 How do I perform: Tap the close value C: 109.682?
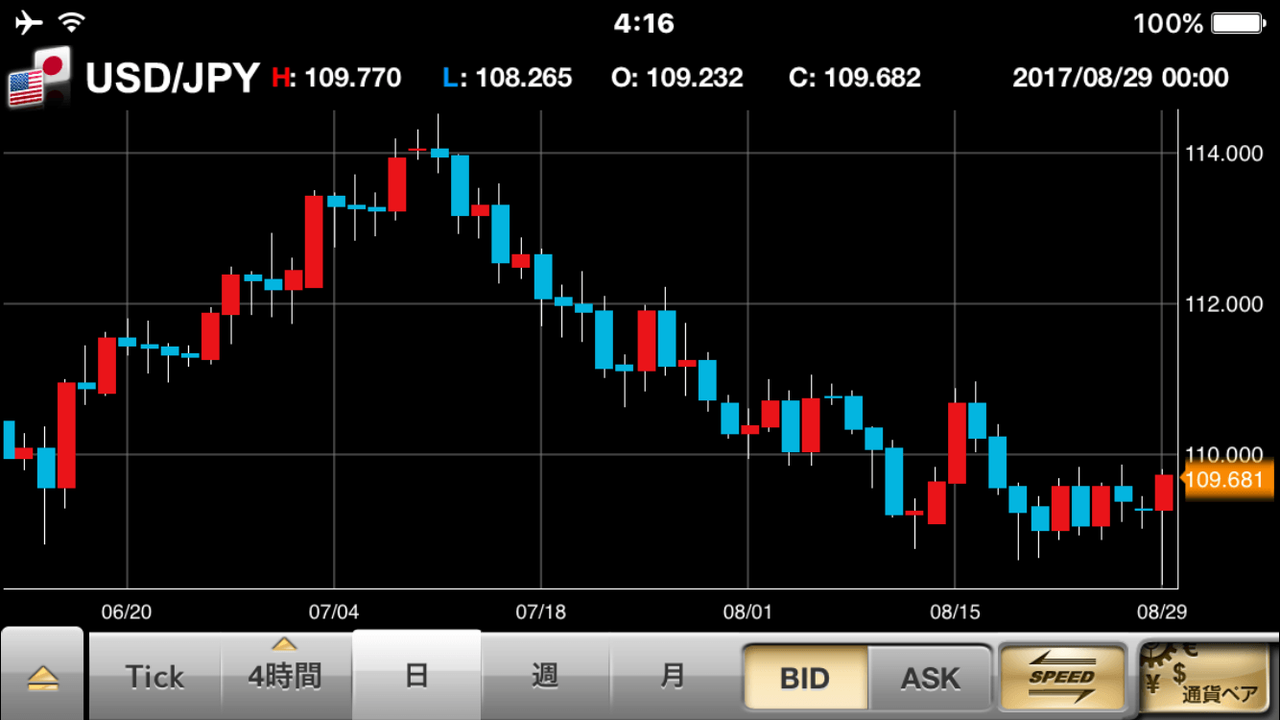click(855, 77)
